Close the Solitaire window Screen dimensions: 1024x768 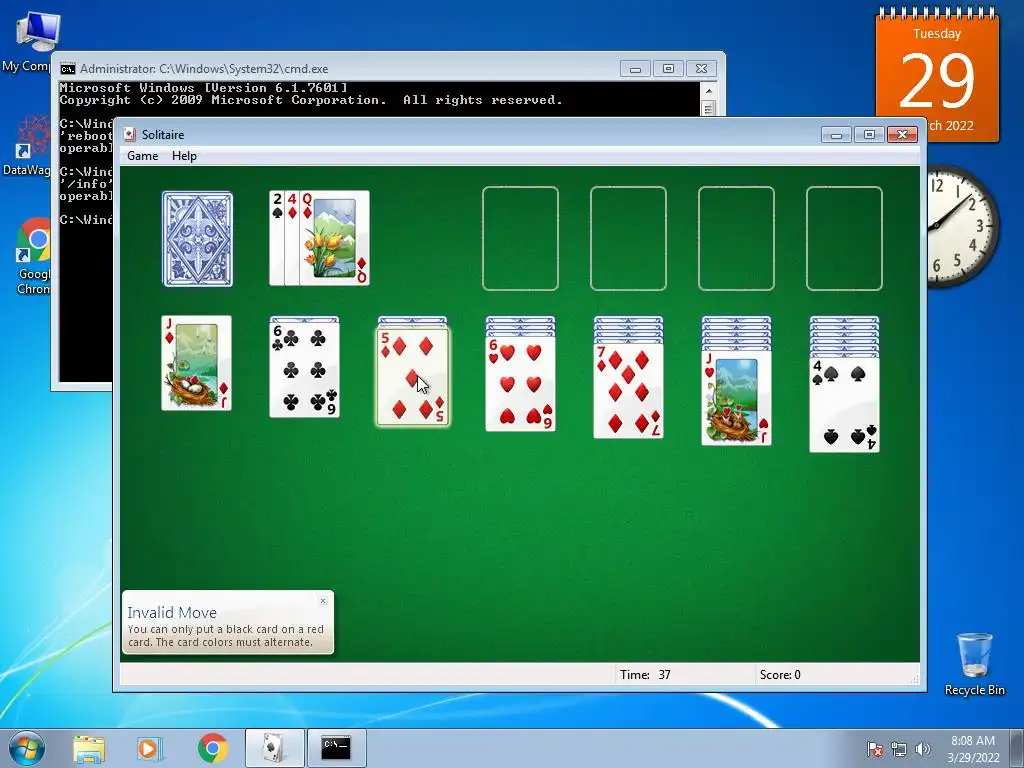pos(903,135)
